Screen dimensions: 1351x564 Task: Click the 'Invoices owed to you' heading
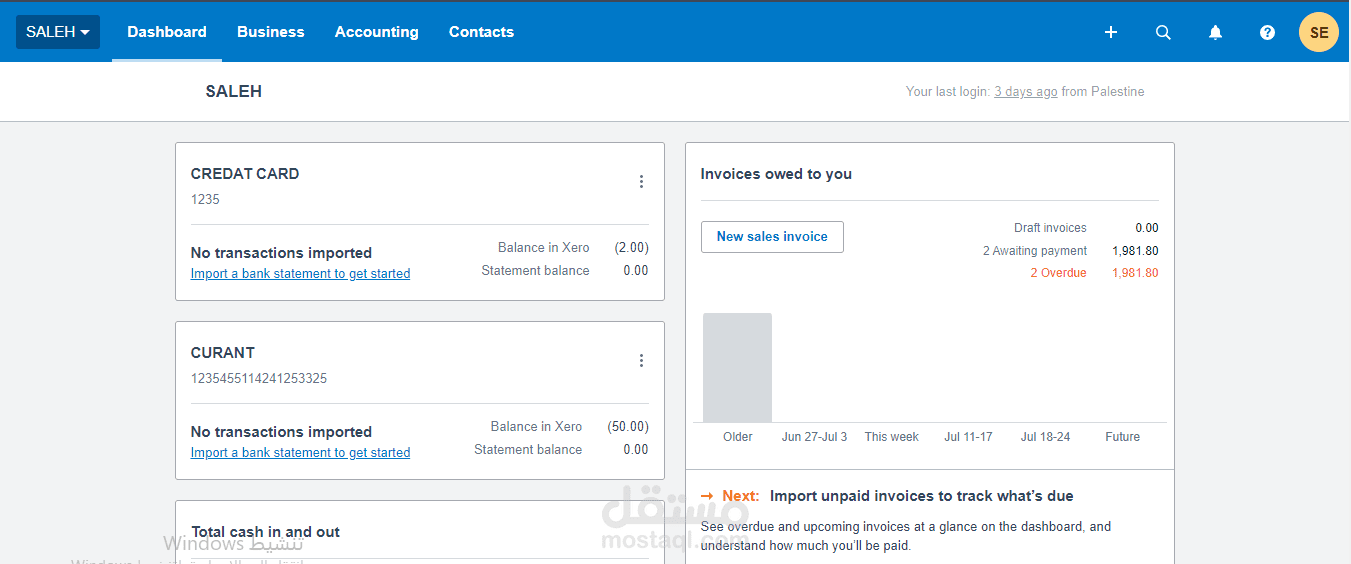776,174
